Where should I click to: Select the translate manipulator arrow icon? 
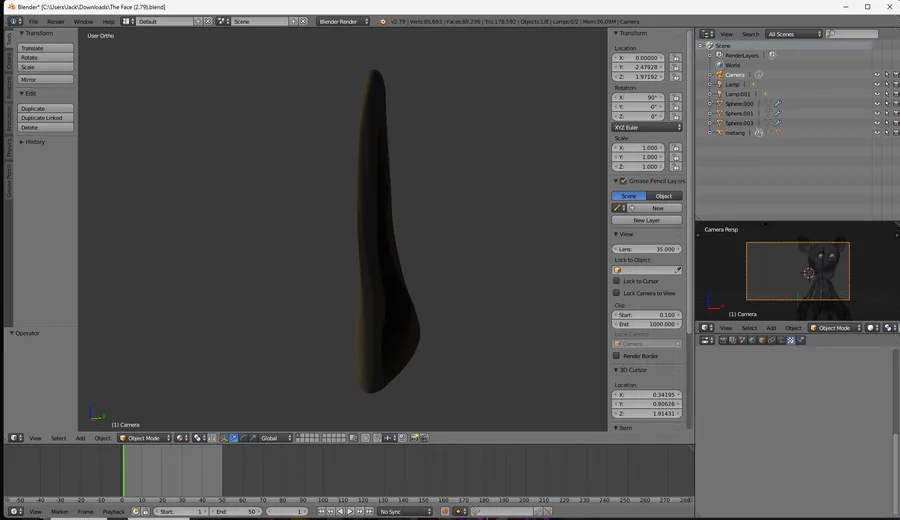point(234,438)
